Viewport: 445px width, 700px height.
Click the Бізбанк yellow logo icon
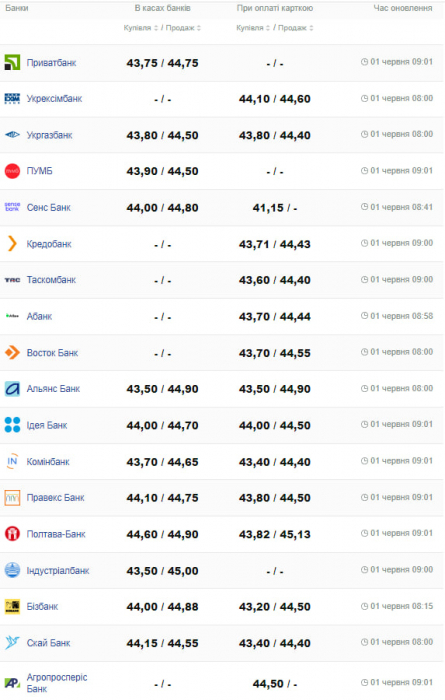coord(12,607)
